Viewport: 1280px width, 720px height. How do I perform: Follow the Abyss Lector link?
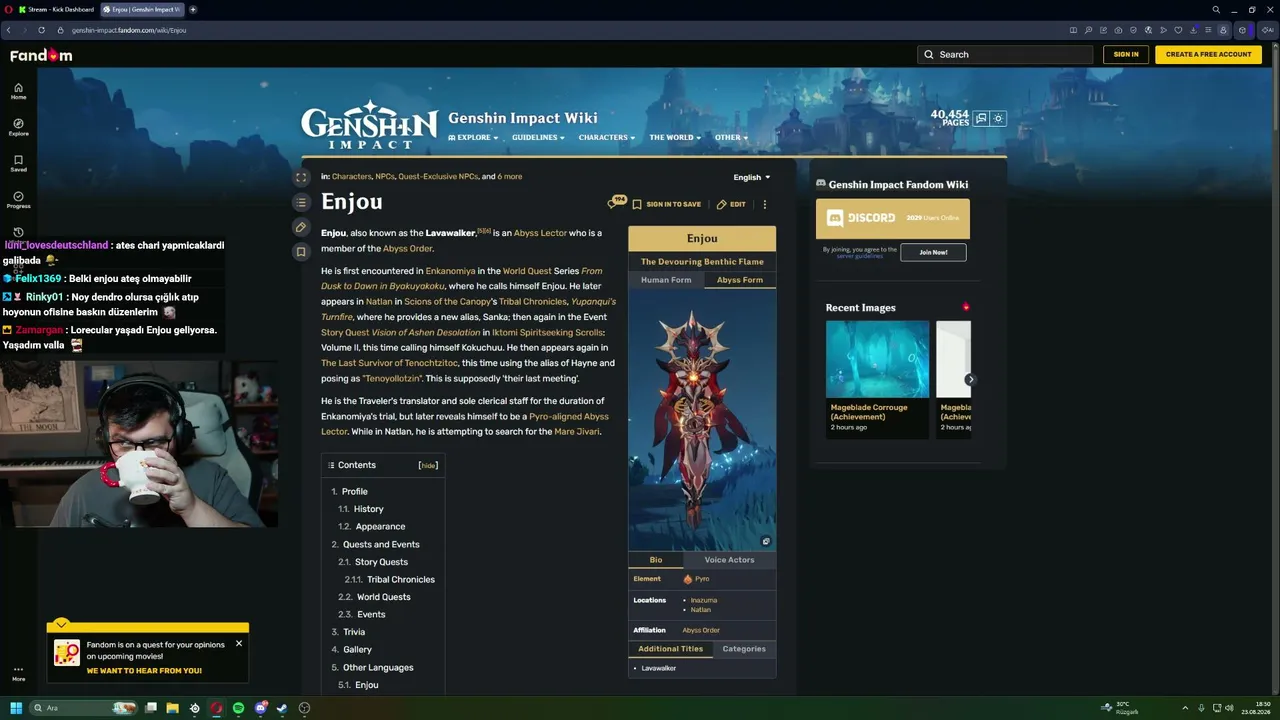[x=540, y=233]
